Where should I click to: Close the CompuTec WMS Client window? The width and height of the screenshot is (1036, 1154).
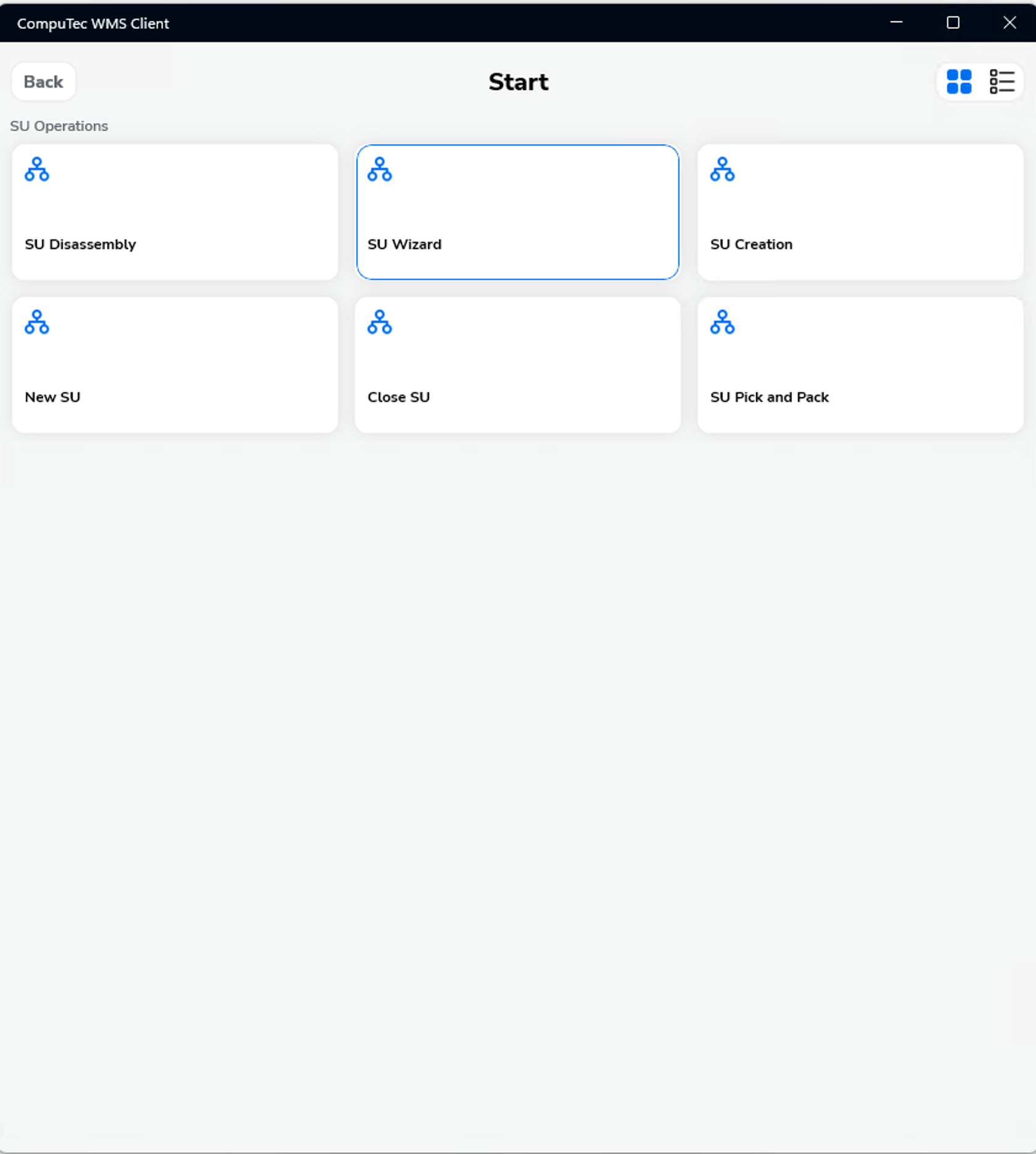tap(1009, 23)
